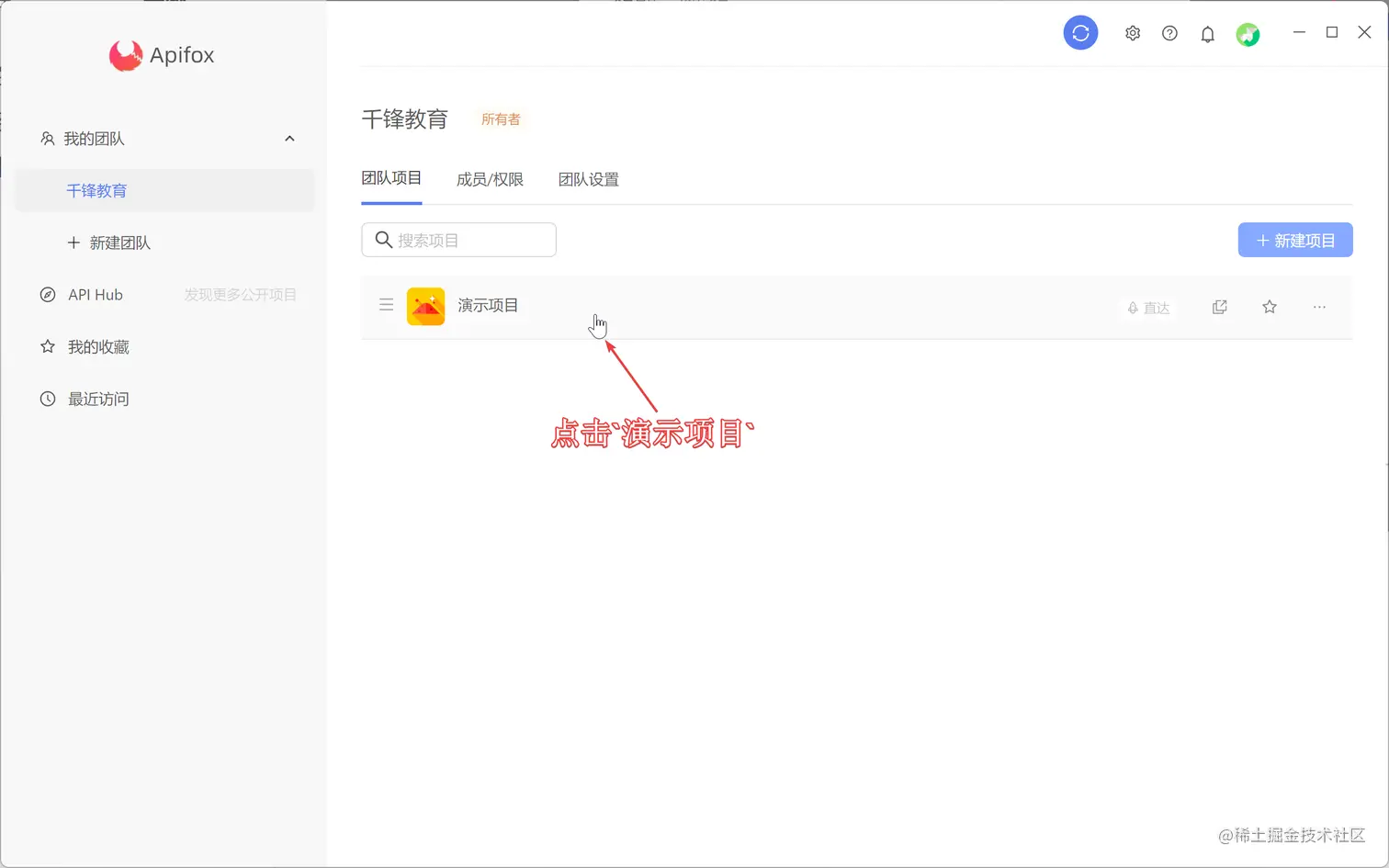Viewport: 1389px width, 868px height.
Task: Click the 千锋教育 team title
Action: click(x=405, y=119)
